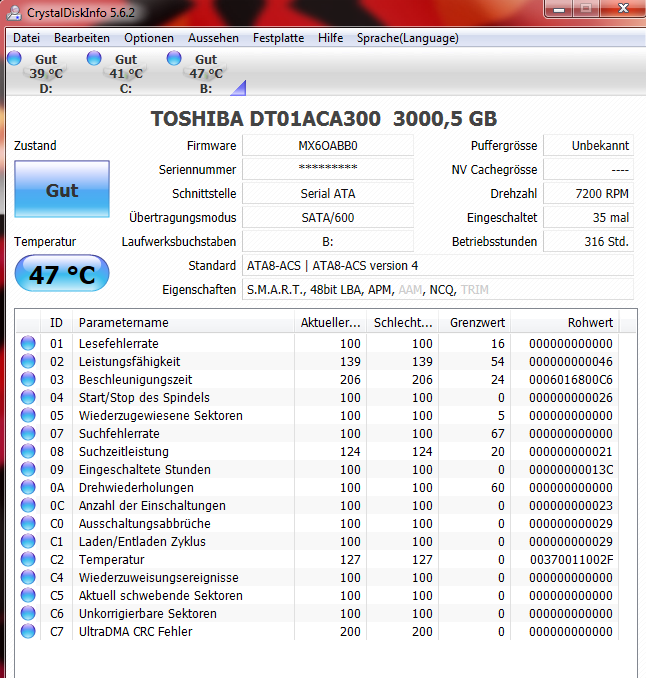This screenshot has width=646, height=678.
Task: Click status orb of Beschleunigungszeit row
Action: point(28,379)
